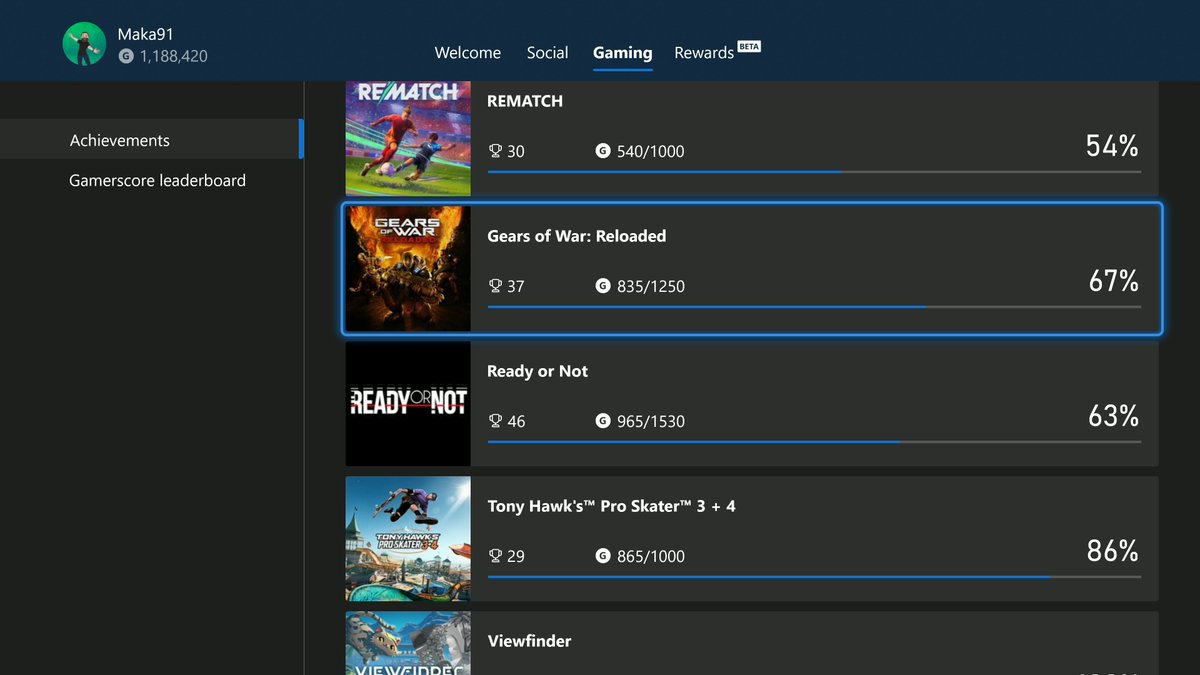Click the trophy icon in the Tony Hawk's row
Screen dimensions: 1200x675
tap(494, 556)
